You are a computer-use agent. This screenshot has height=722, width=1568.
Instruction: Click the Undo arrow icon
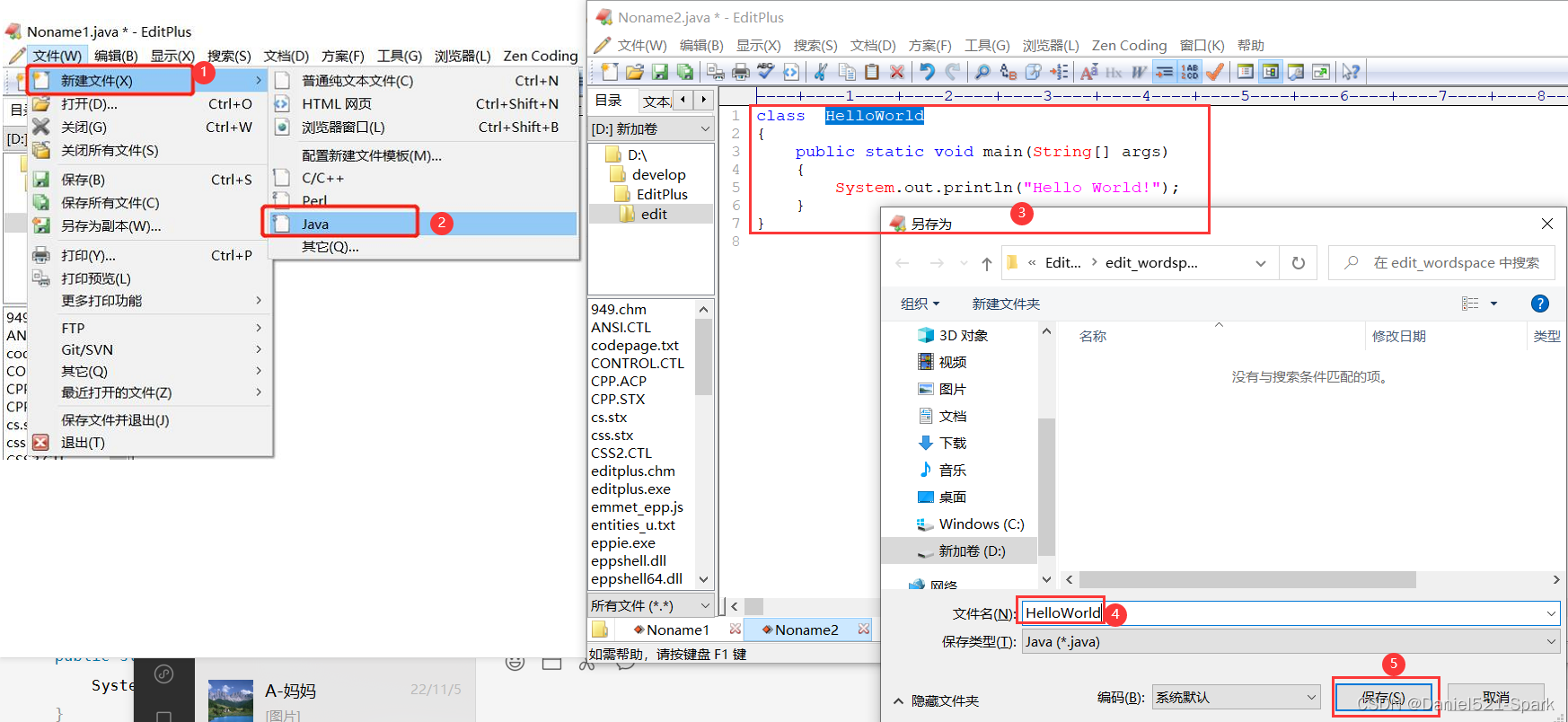pyautogui.click(x=928, y=72)
